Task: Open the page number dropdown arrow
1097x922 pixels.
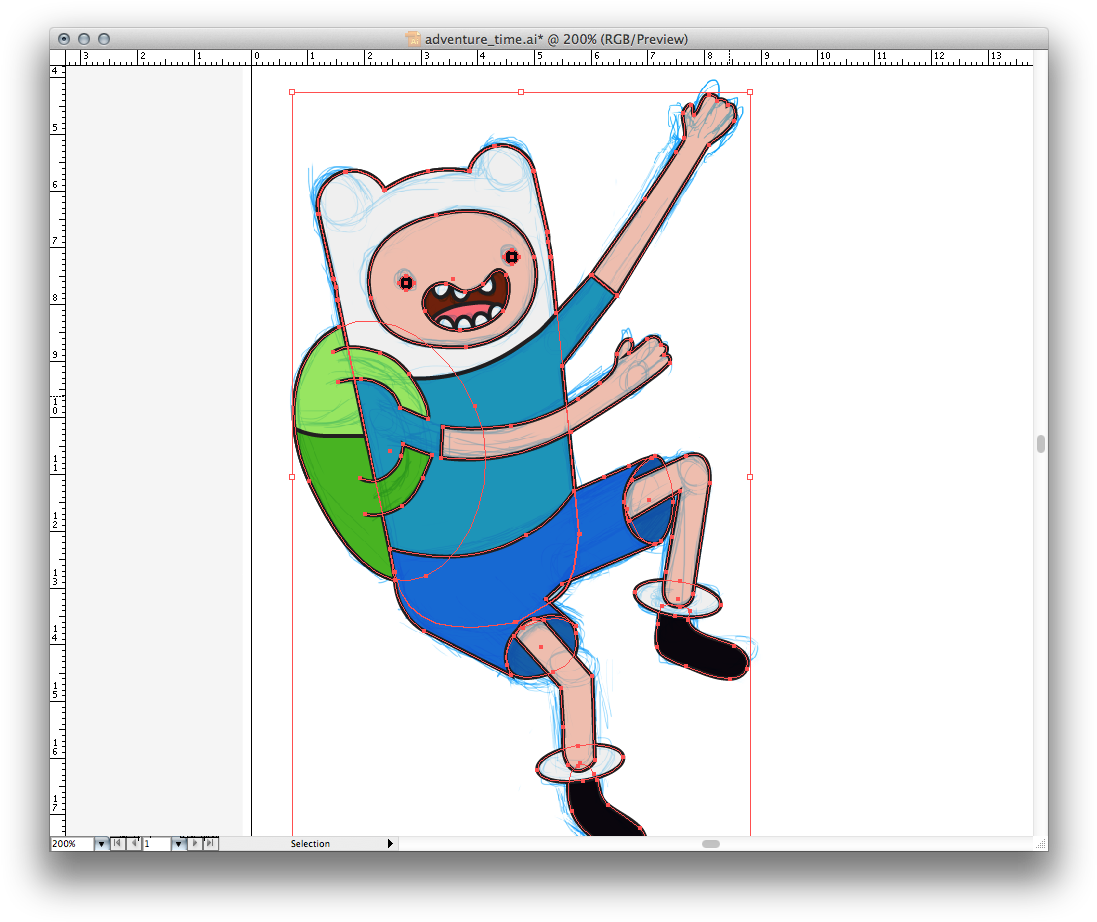Action: click(x=177, y=843)
